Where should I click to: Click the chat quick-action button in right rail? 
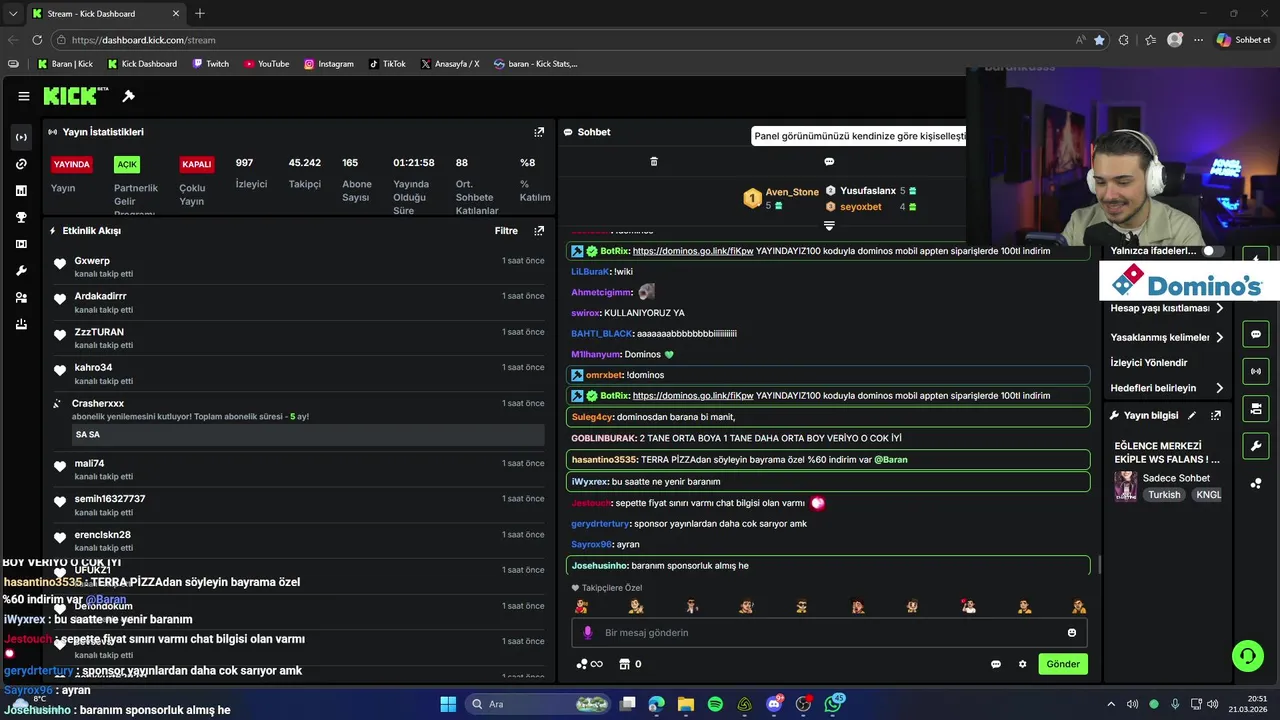tap(1256, 334)
